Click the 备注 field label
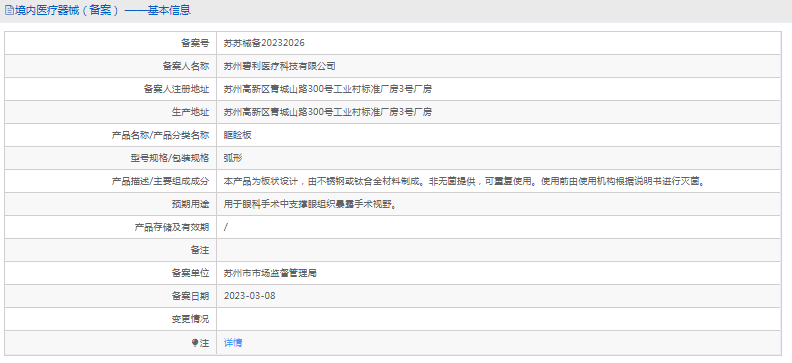Image resolution: width=792 pixels, height=363 pixels. [200, 250]
